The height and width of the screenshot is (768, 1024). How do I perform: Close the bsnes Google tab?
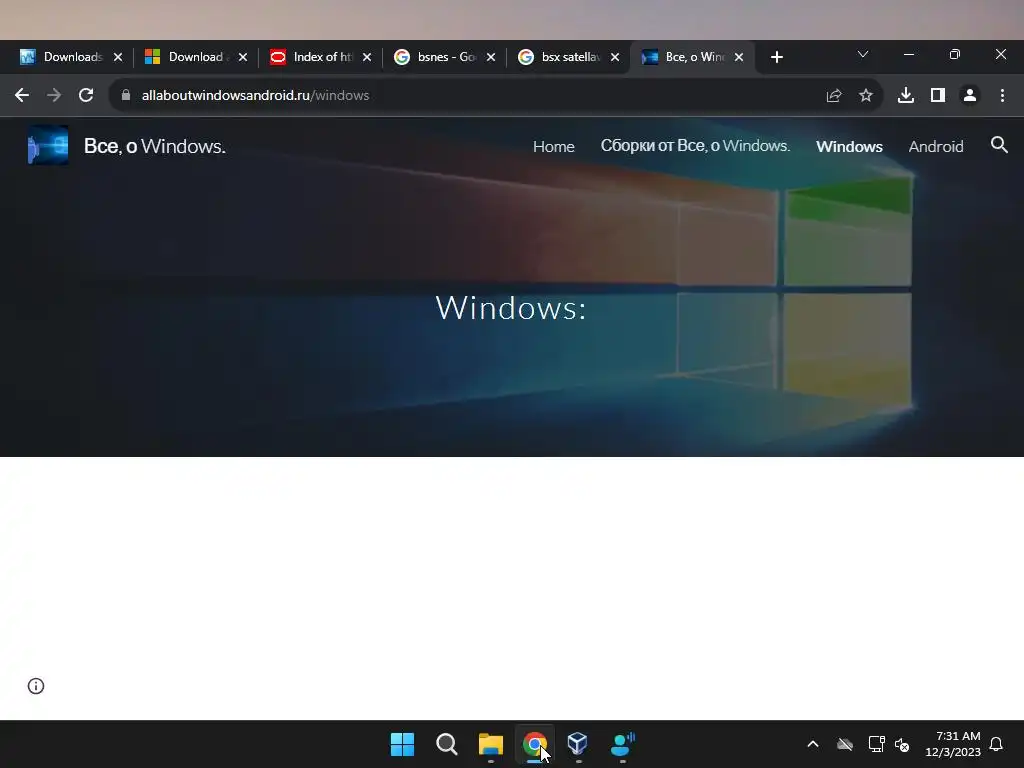tap(491, 57)
